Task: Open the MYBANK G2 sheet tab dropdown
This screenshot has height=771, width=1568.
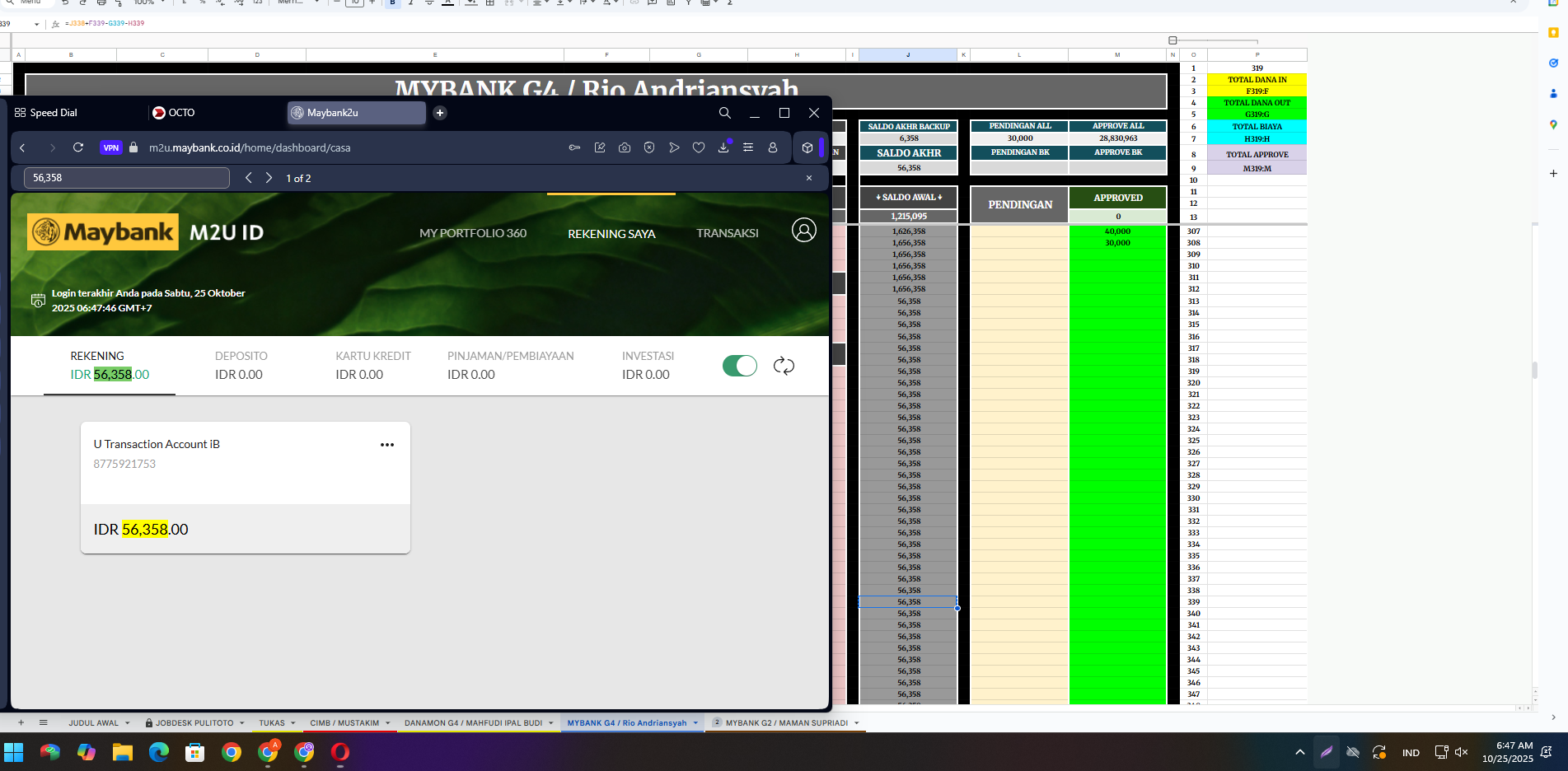Action: 856,723
